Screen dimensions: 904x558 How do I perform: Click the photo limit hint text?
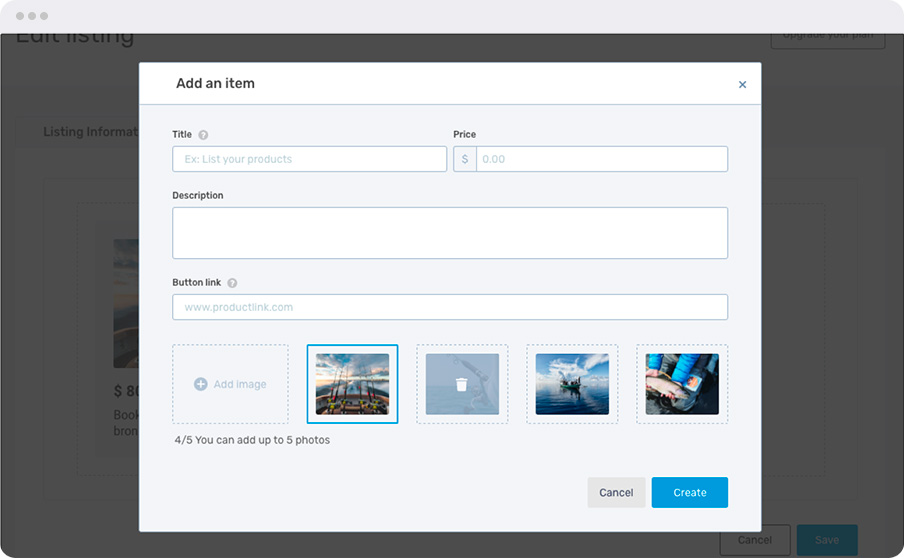[x=253, y=440]
